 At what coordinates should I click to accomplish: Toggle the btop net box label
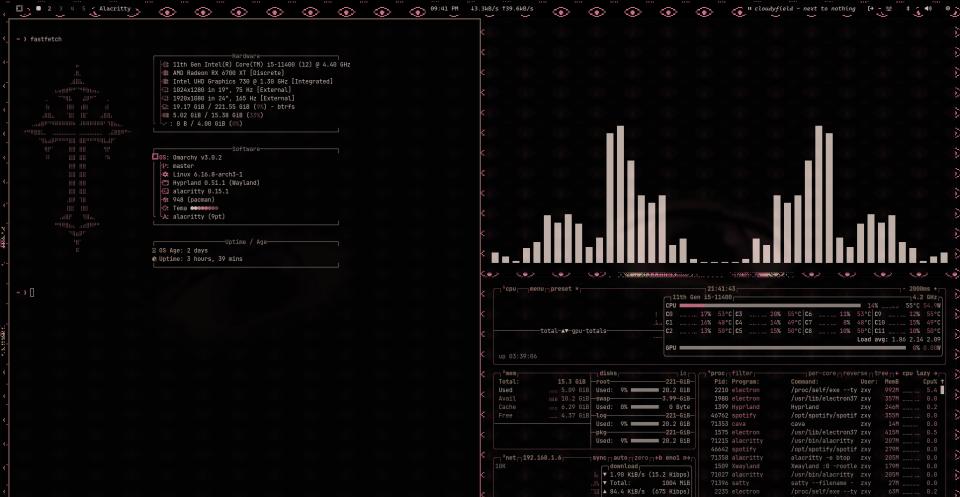point(509,457)
